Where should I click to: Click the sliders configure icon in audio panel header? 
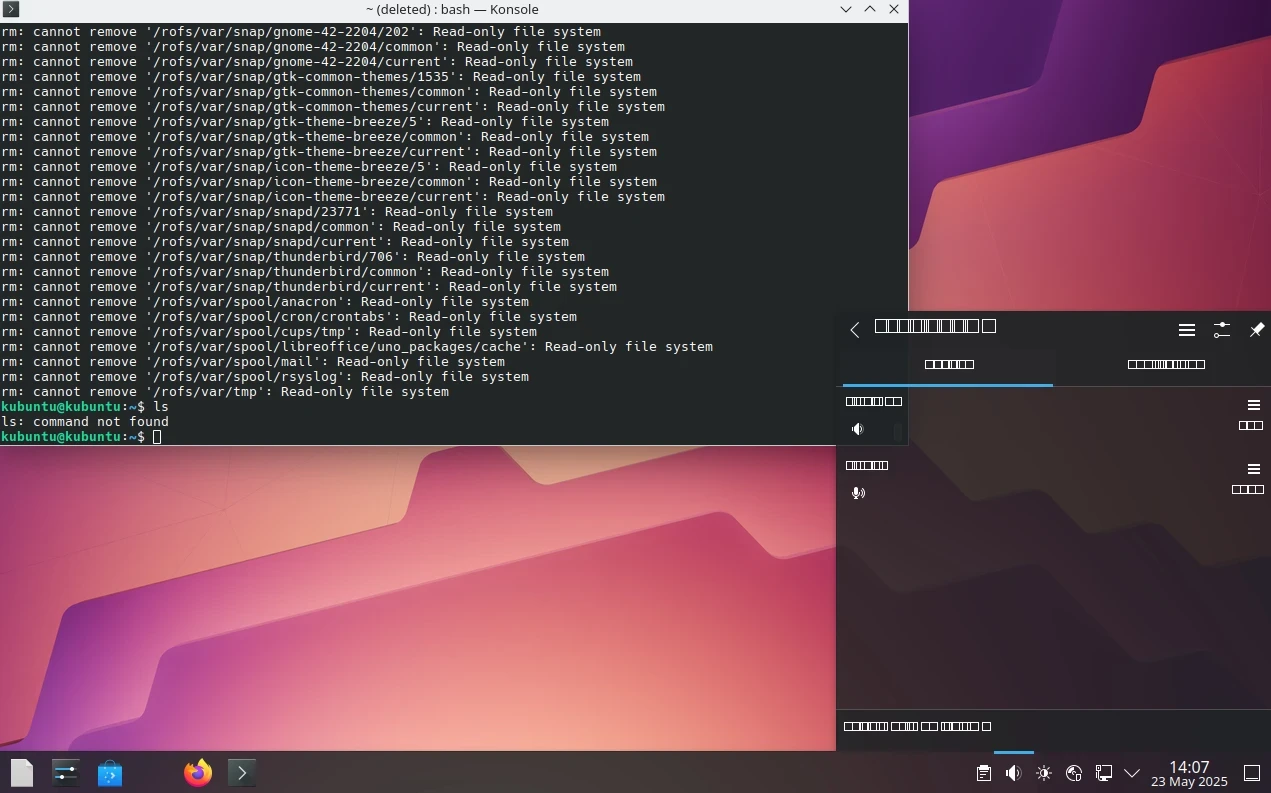pyautogui.click(x=1222, y=330)
